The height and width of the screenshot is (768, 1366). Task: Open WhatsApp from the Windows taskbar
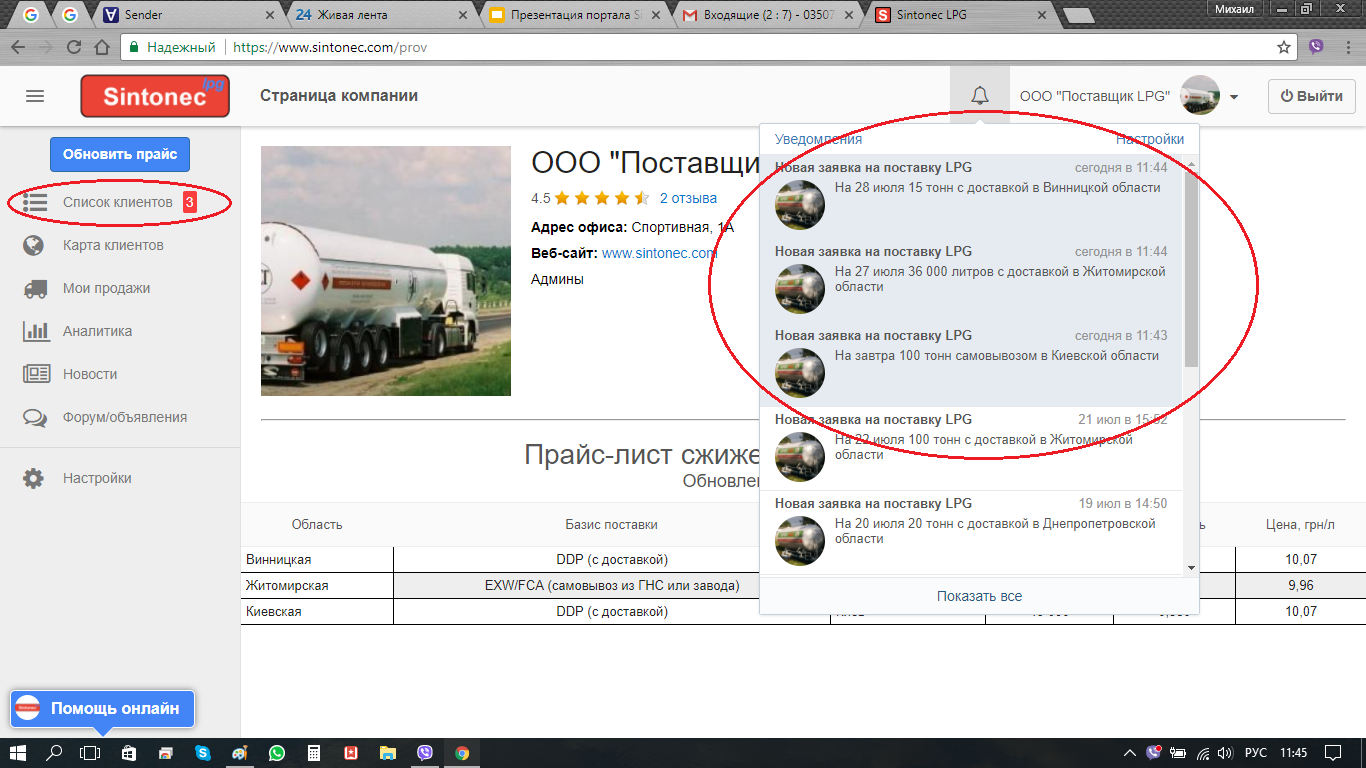276,753
